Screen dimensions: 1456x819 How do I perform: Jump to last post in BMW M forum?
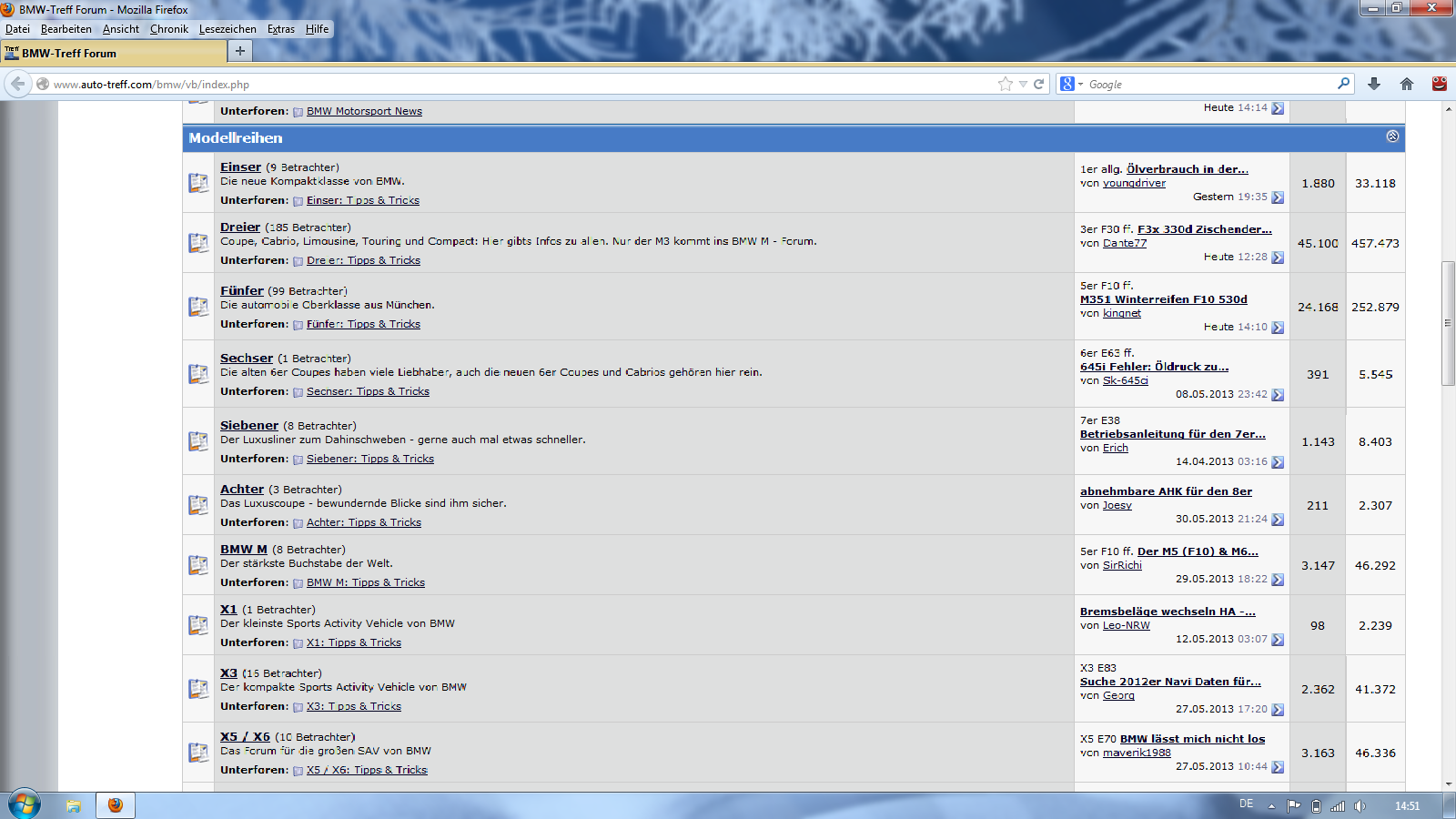pyautogui.click(x=1278, y=580)
